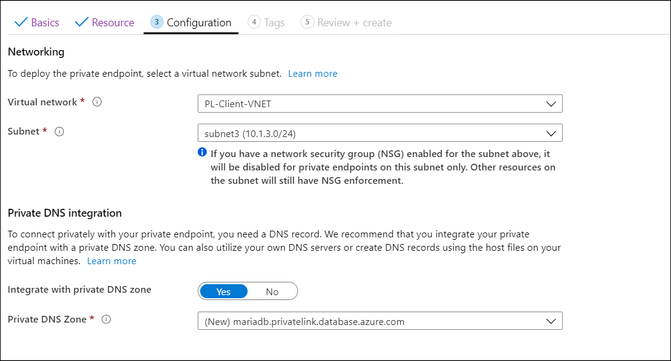This screenshot has height=361, width=671.
Task: Set private DNS zone integration to No
Action: click(x=272, y=292)
